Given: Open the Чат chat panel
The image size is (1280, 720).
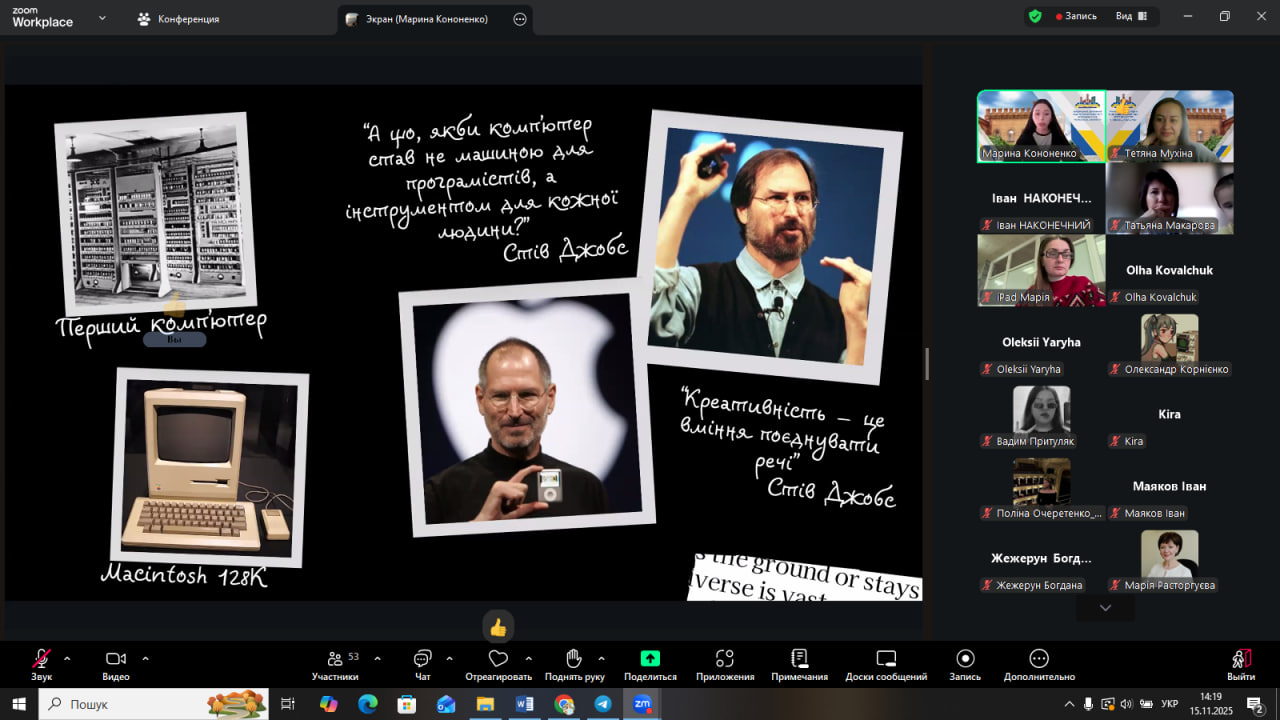Looking at the screenshot, I should (422, 659).
